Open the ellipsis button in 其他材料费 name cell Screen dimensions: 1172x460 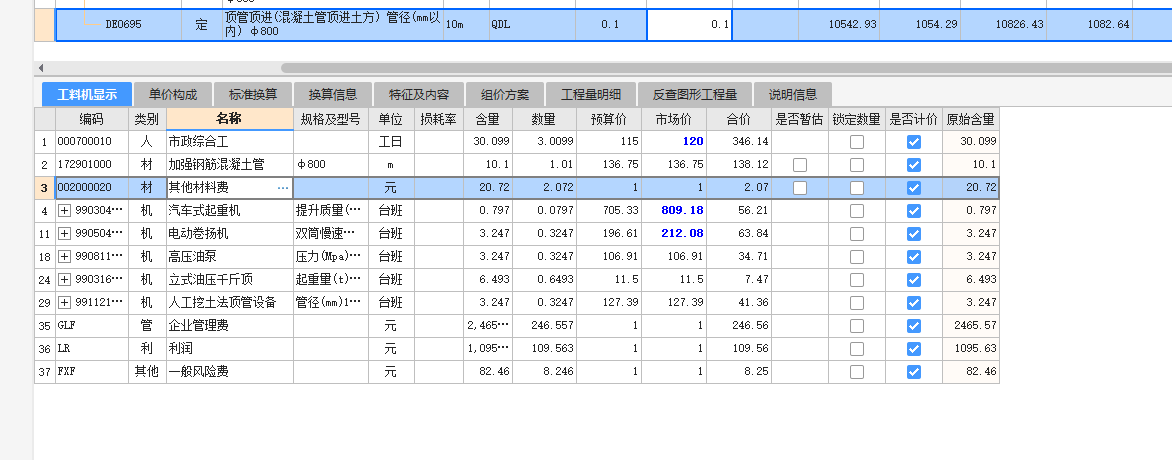(283, 188)
